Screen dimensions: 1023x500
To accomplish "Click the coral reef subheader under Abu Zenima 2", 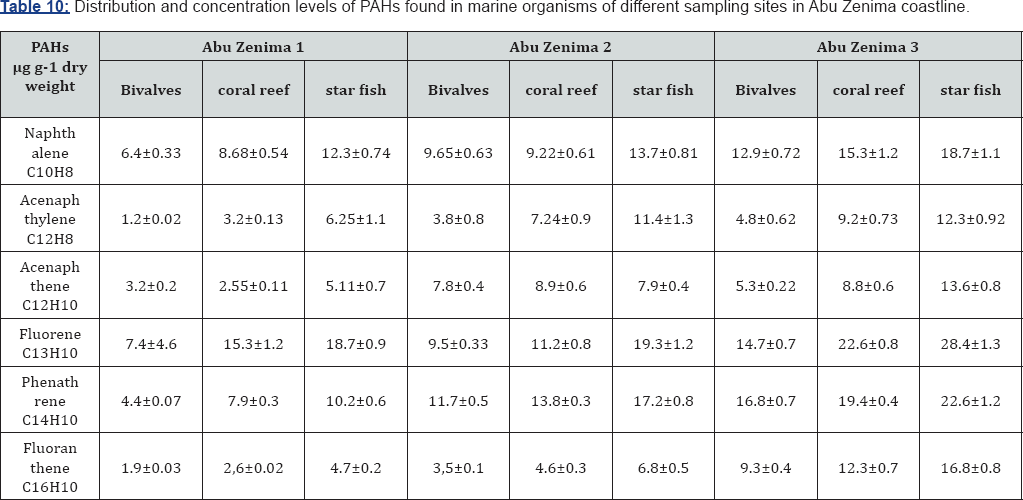I will 561,90.
